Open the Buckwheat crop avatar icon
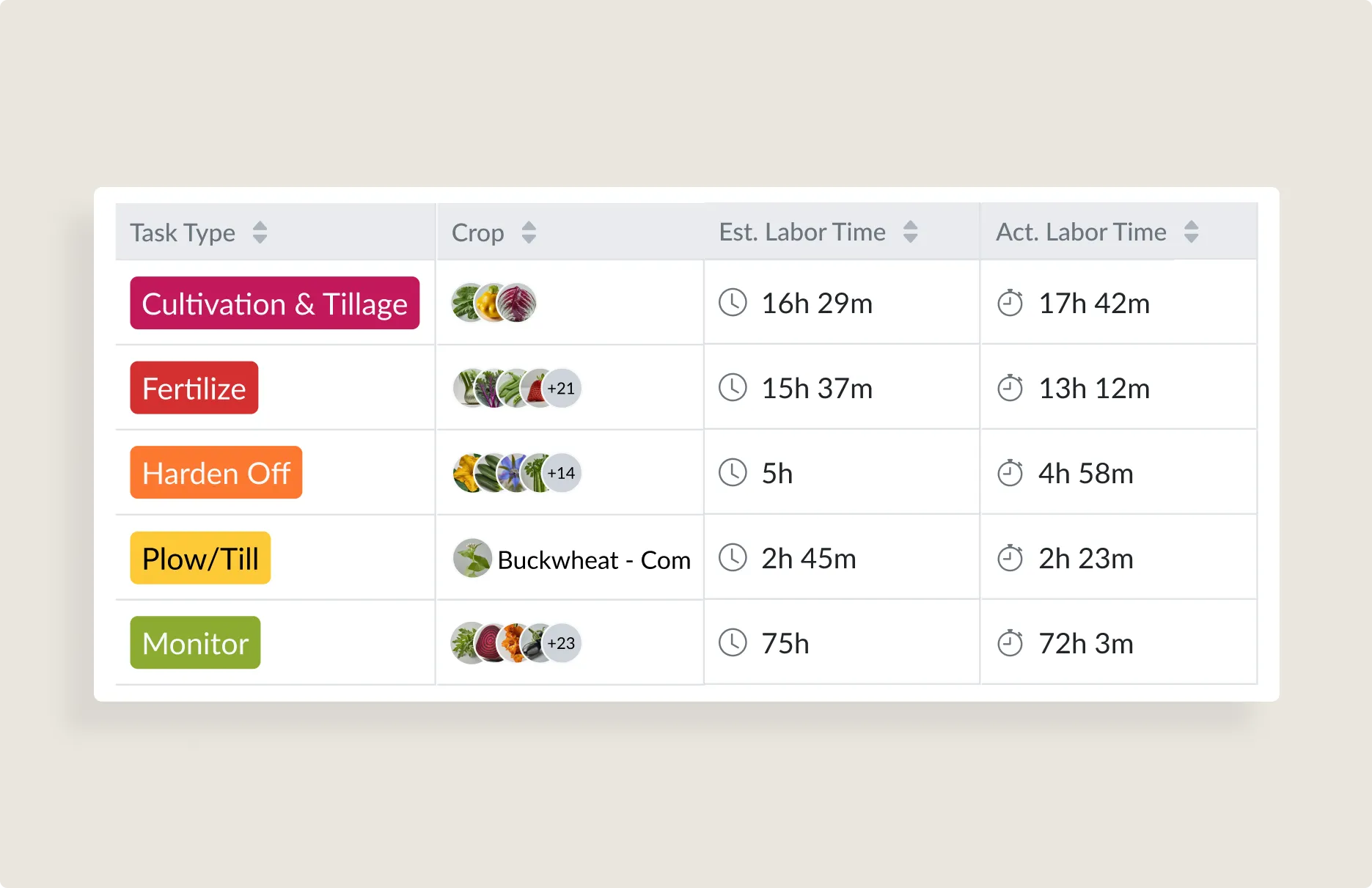Viewport: 1372px width, 888px height. coord(472,558)
